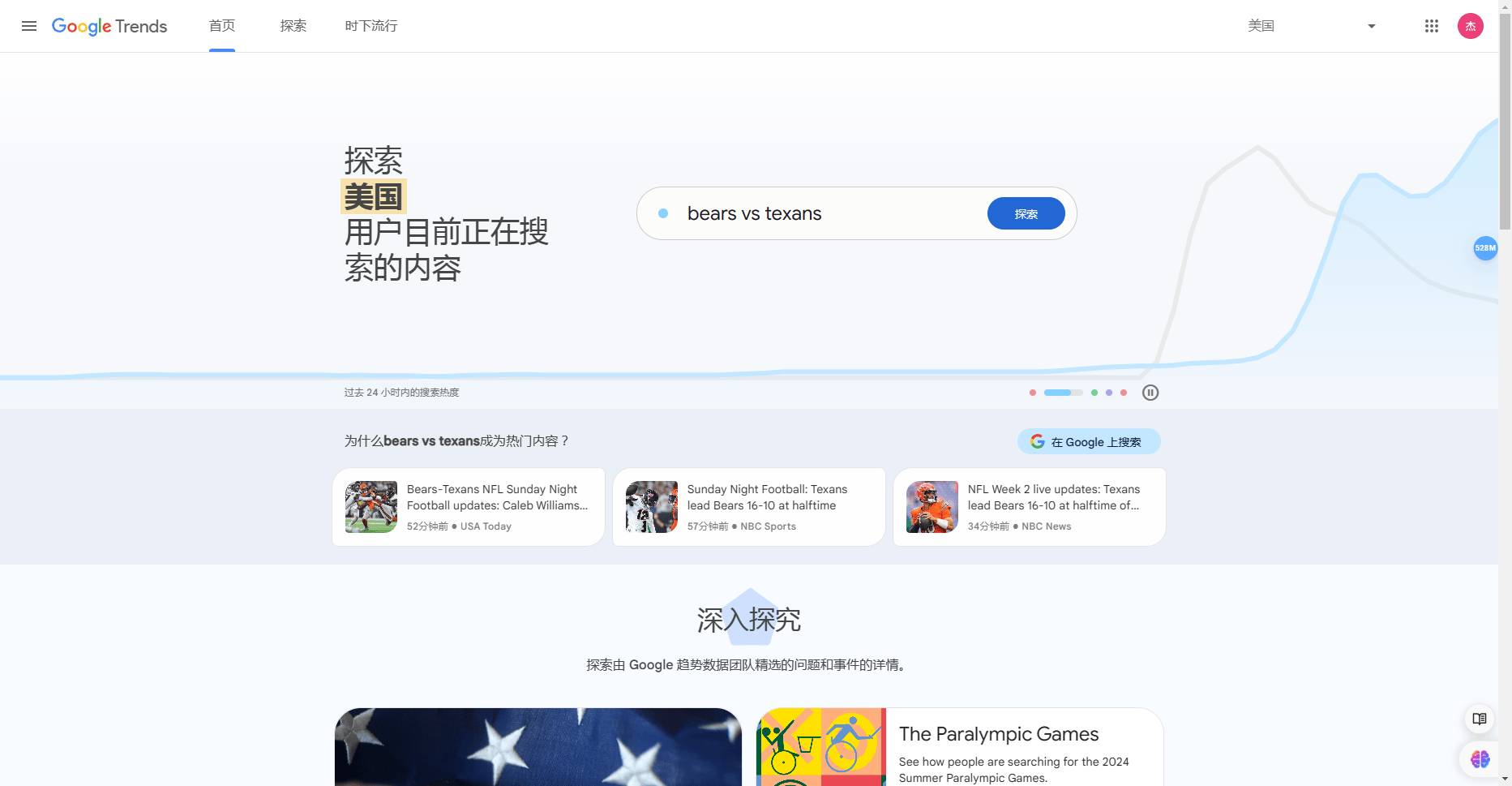1512x786 pixels.
Task: Switch to the 探索 tab
Action: click(x=293, y=25)
